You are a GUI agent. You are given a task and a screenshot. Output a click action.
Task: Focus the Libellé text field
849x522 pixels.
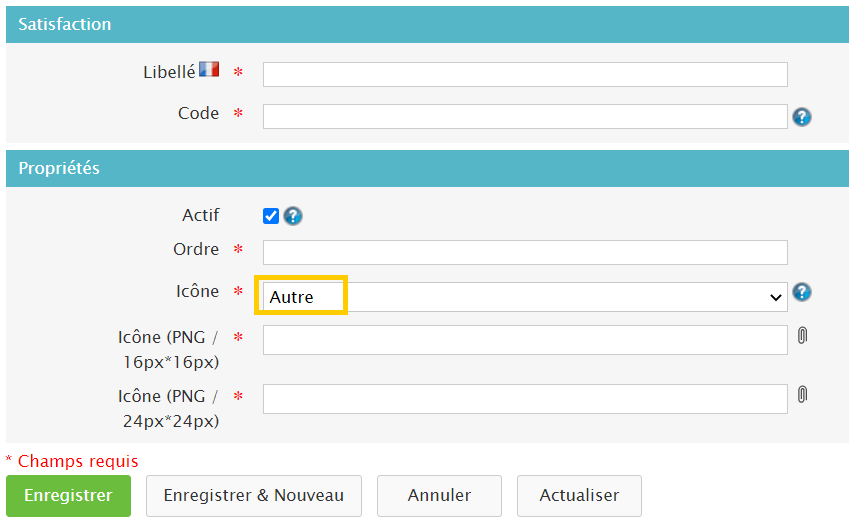point(524,75)
